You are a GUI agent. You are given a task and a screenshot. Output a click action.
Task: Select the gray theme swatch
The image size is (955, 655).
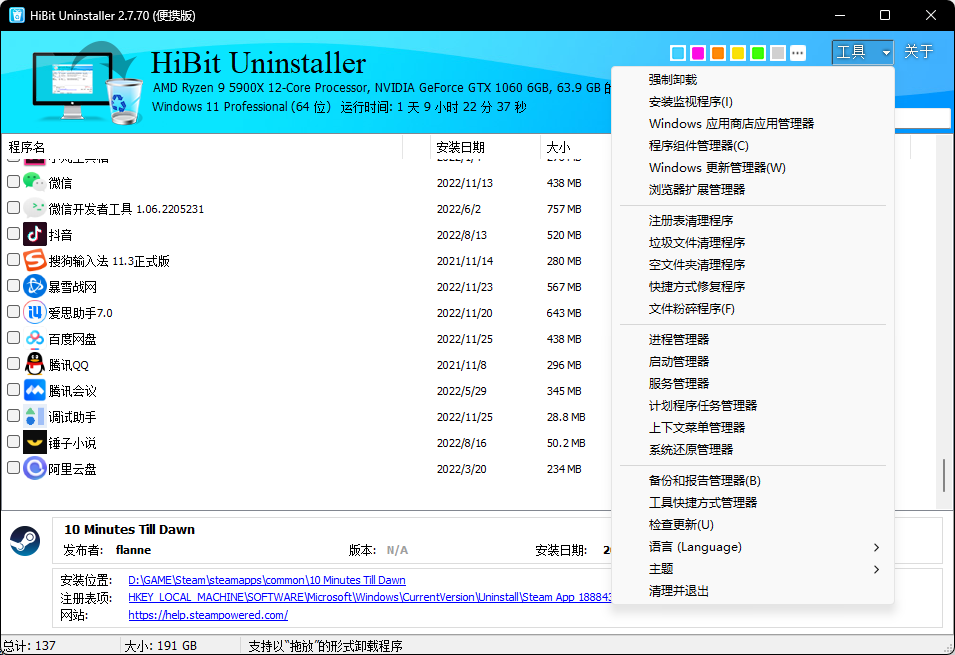(x=778, y=53)
